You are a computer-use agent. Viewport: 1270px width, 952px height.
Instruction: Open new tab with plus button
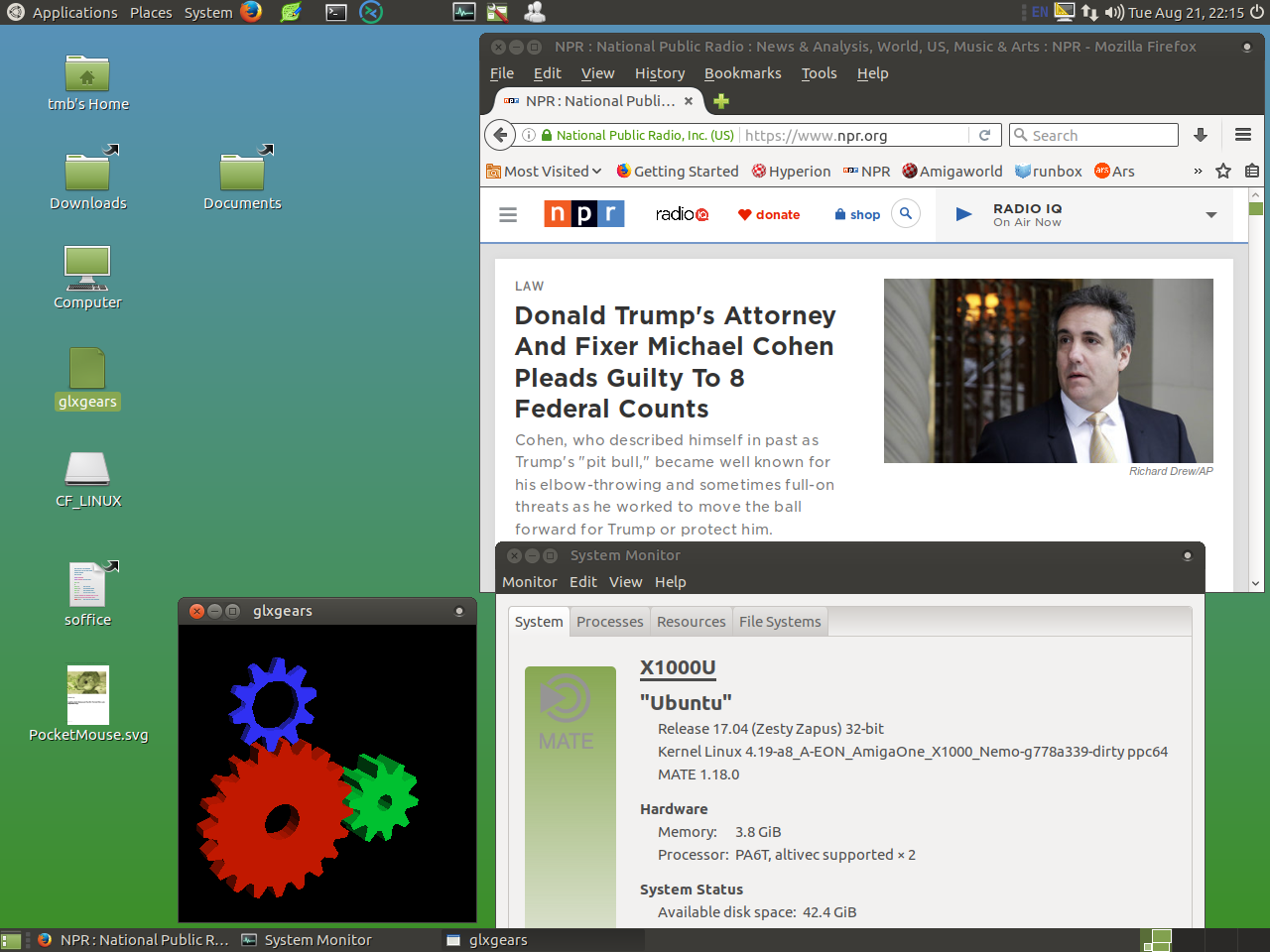[721, 101]
